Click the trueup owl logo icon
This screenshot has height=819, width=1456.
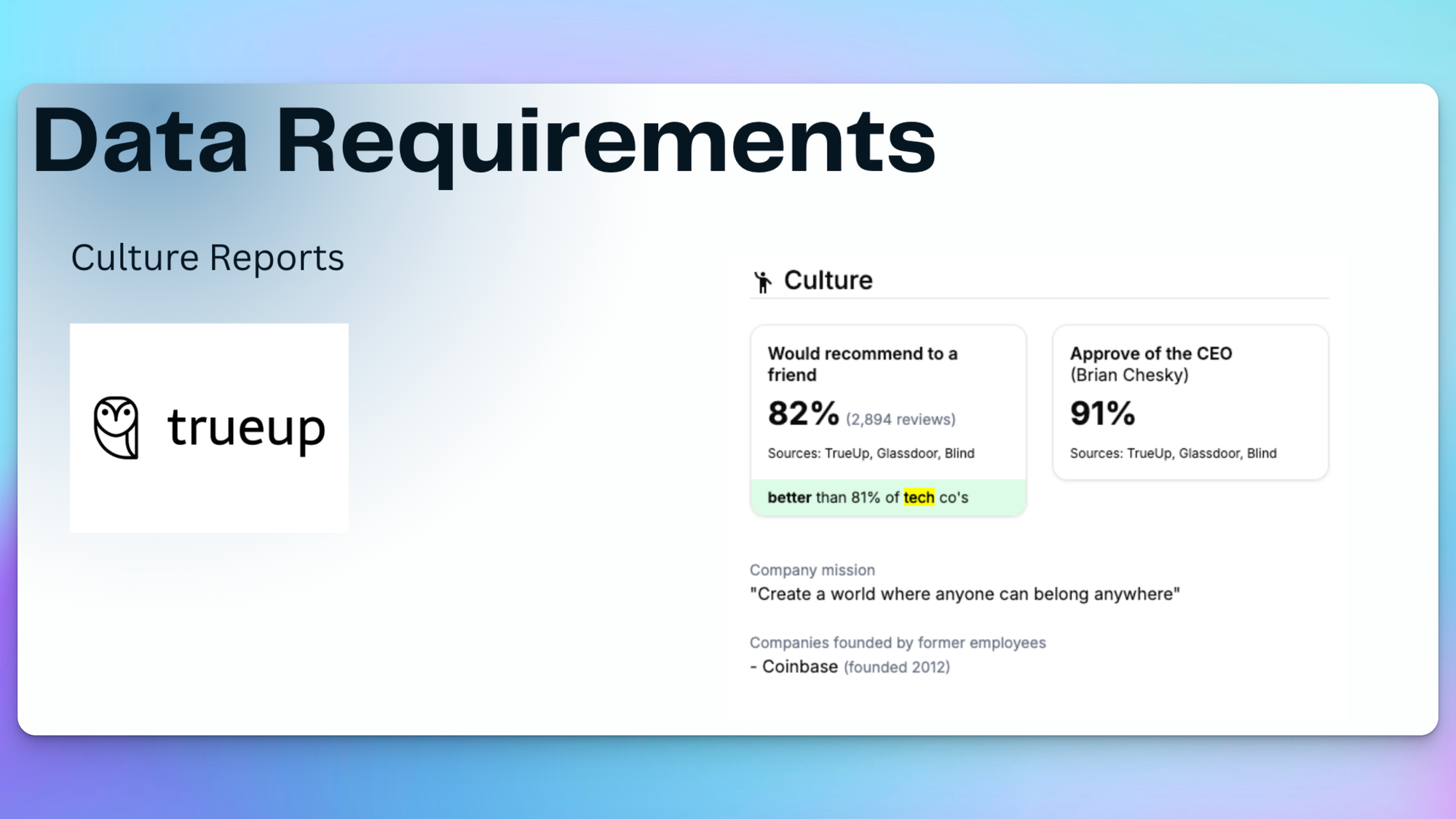[116, 427]
